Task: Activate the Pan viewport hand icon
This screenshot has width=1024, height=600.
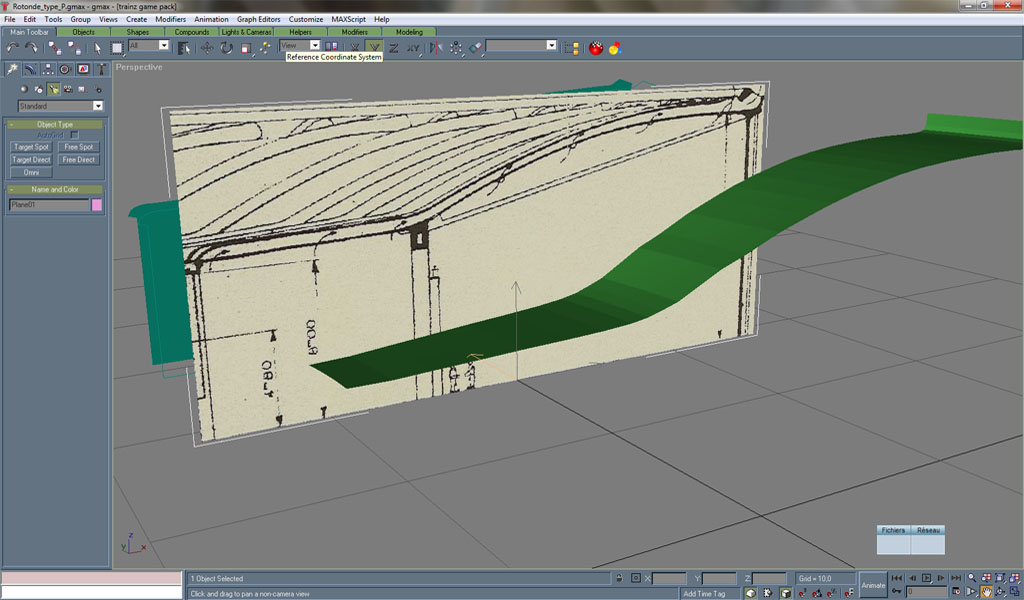Action: click(x=986, y=592)
